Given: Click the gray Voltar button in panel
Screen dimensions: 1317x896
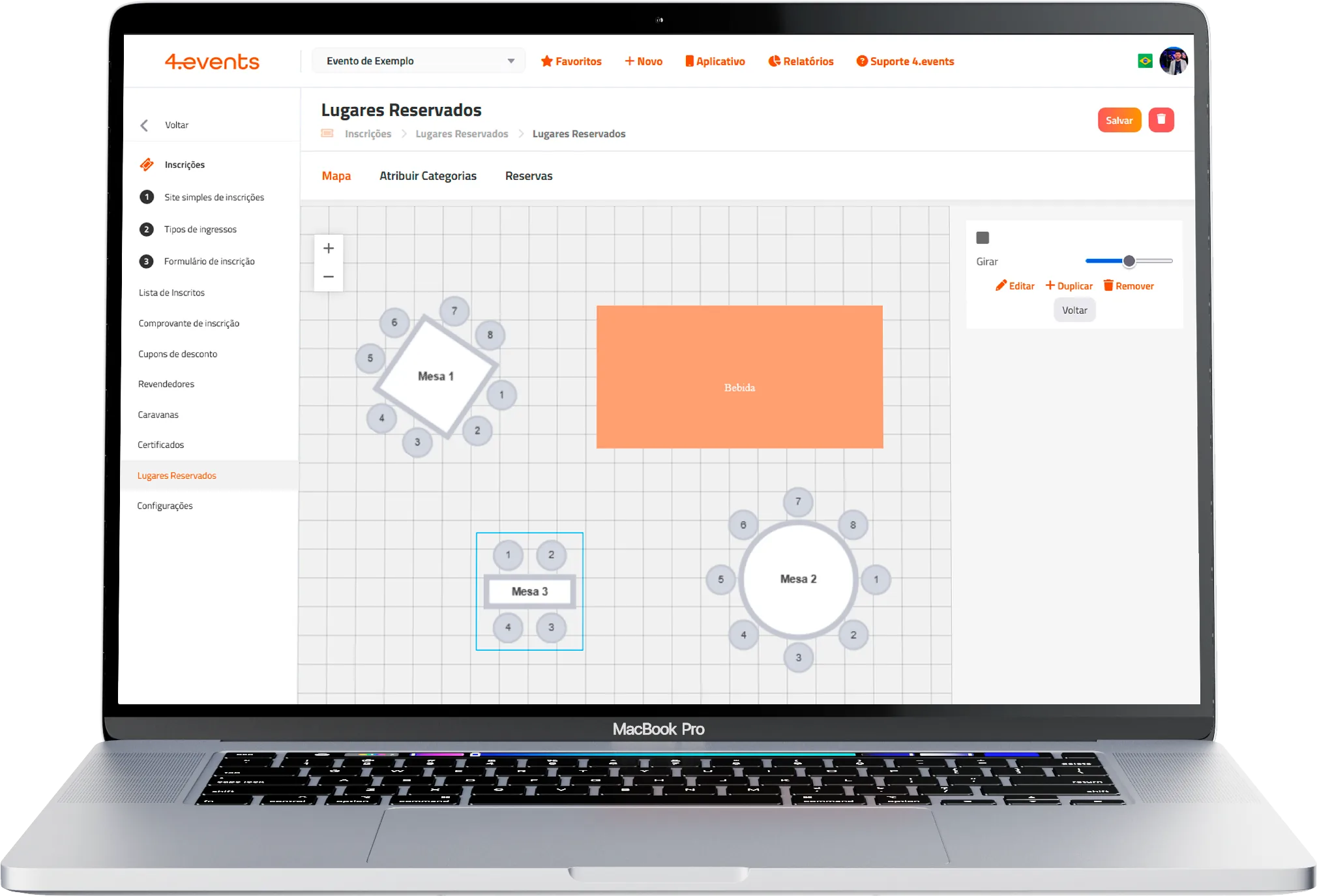Looking at the screenshot, I should tap(1074, 310).
